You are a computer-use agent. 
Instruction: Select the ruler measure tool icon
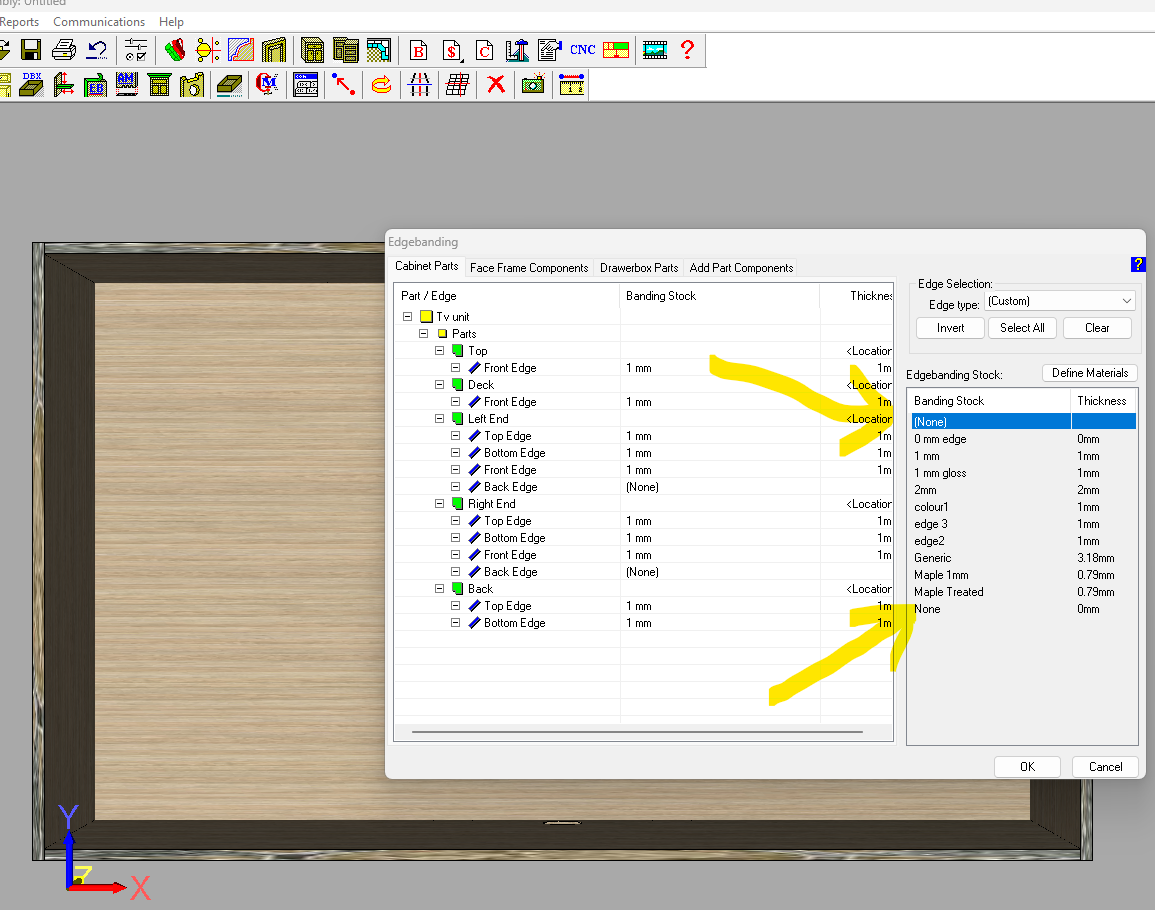(x=572, y=84)
